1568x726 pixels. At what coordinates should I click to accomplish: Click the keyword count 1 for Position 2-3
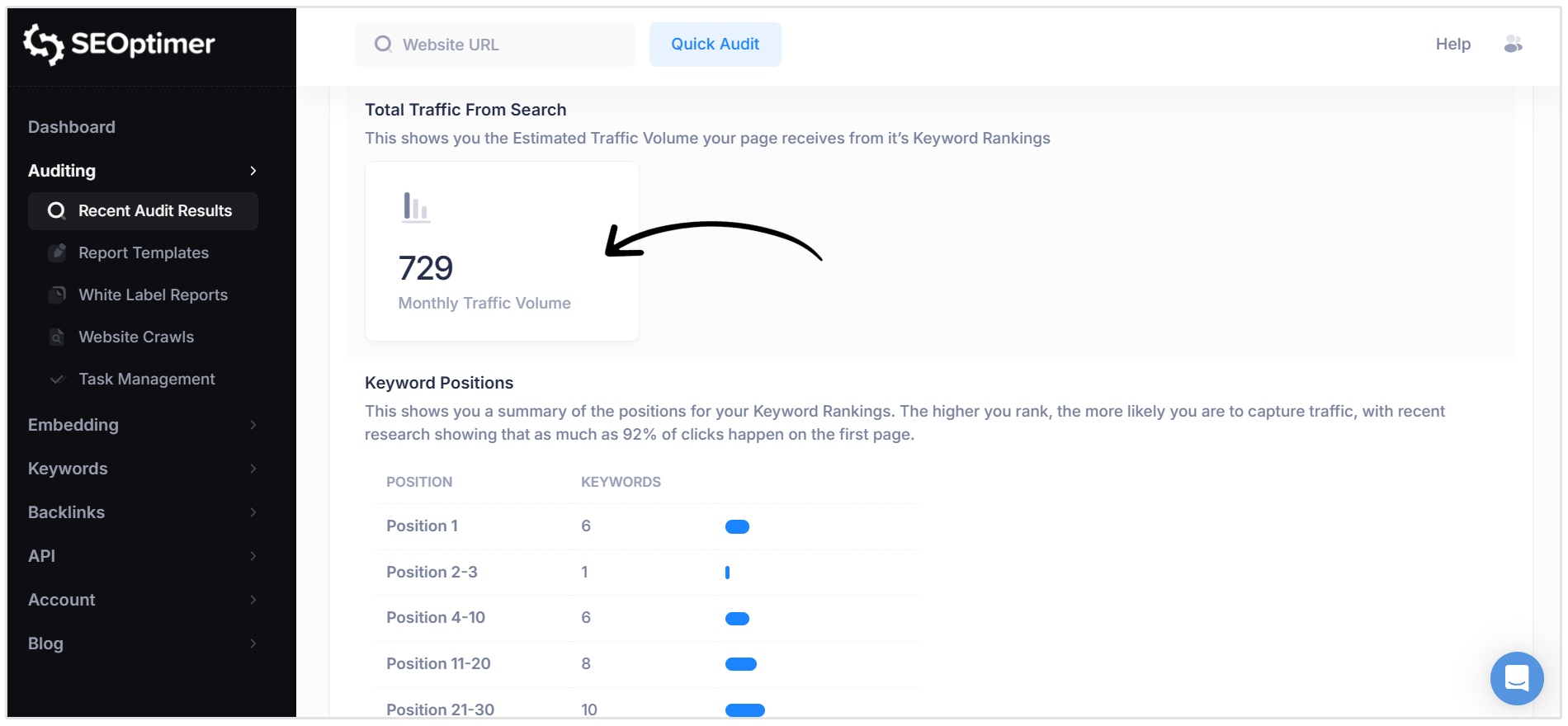pyautogui.click(x=584, y=573)
